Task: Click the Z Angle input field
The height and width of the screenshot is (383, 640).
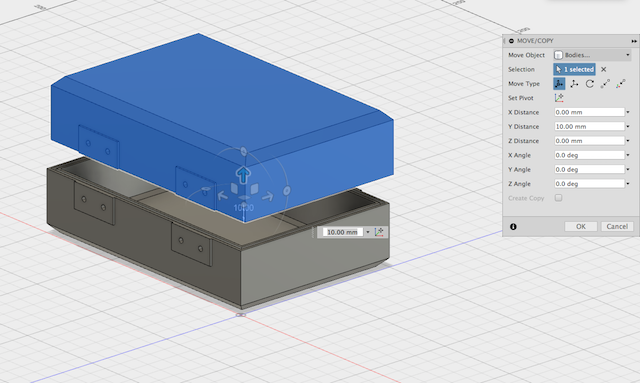Action: tap(589, 184)
